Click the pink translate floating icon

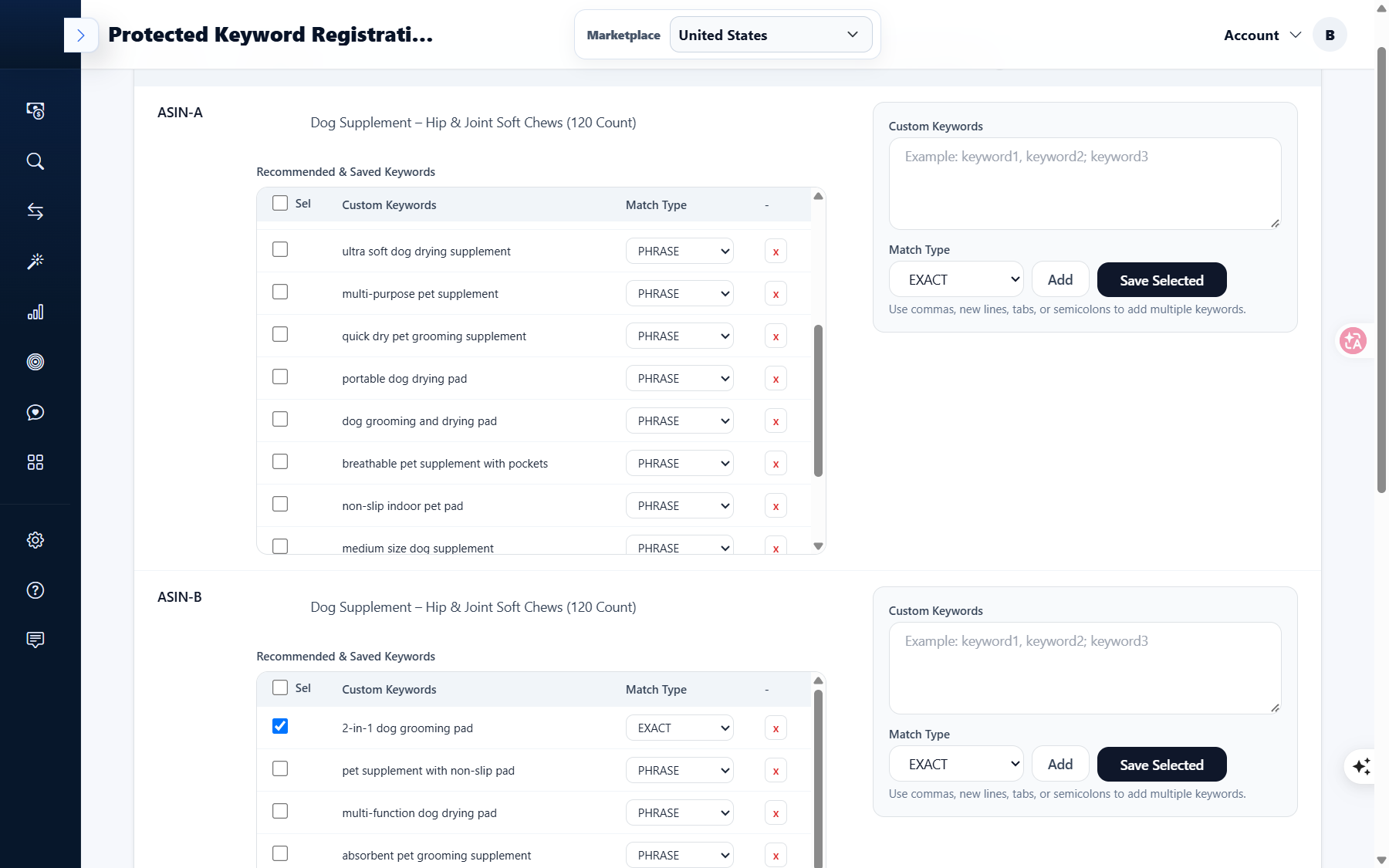(x=1353, y=340)
